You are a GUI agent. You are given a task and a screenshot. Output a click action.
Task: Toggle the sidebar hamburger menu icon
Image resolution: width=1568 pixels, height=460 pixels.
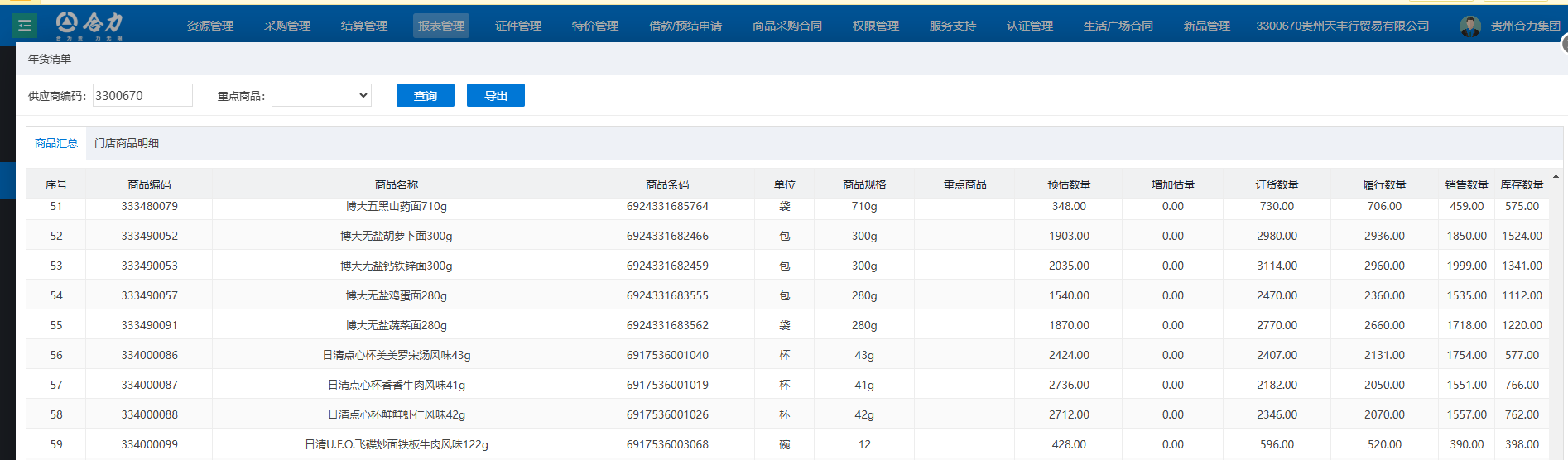(25, 26)
